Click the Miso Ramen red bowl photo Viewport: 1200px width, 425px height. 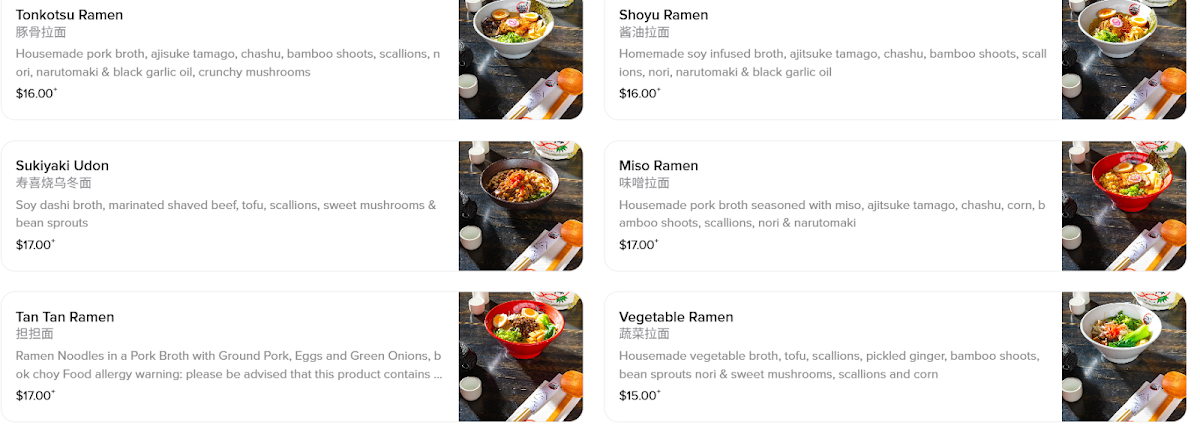pyautogui.click(x=1123, y=205)
